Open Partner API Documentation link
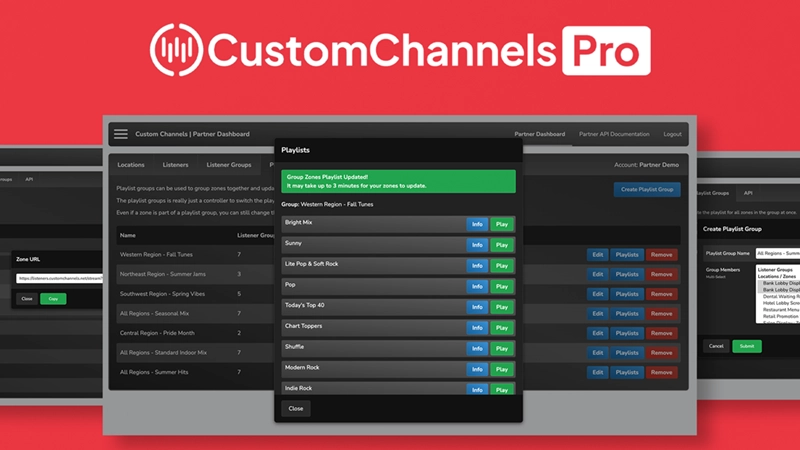Image resolution: width=800 pixels, height=450 pixels. click(614, 134)
